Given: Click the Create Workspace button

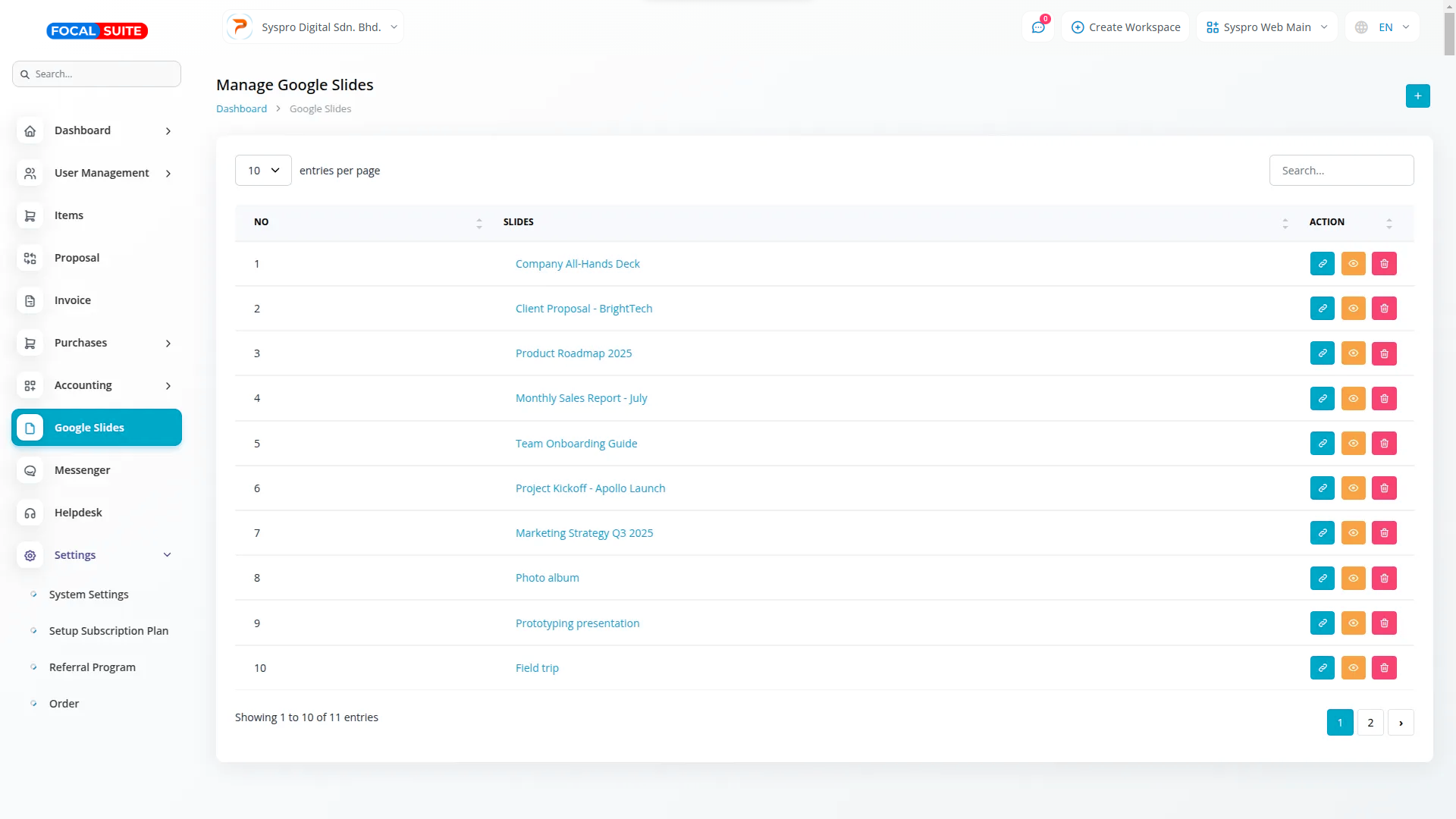Looking at the screenshot, I should click(x=1125, y=27).
